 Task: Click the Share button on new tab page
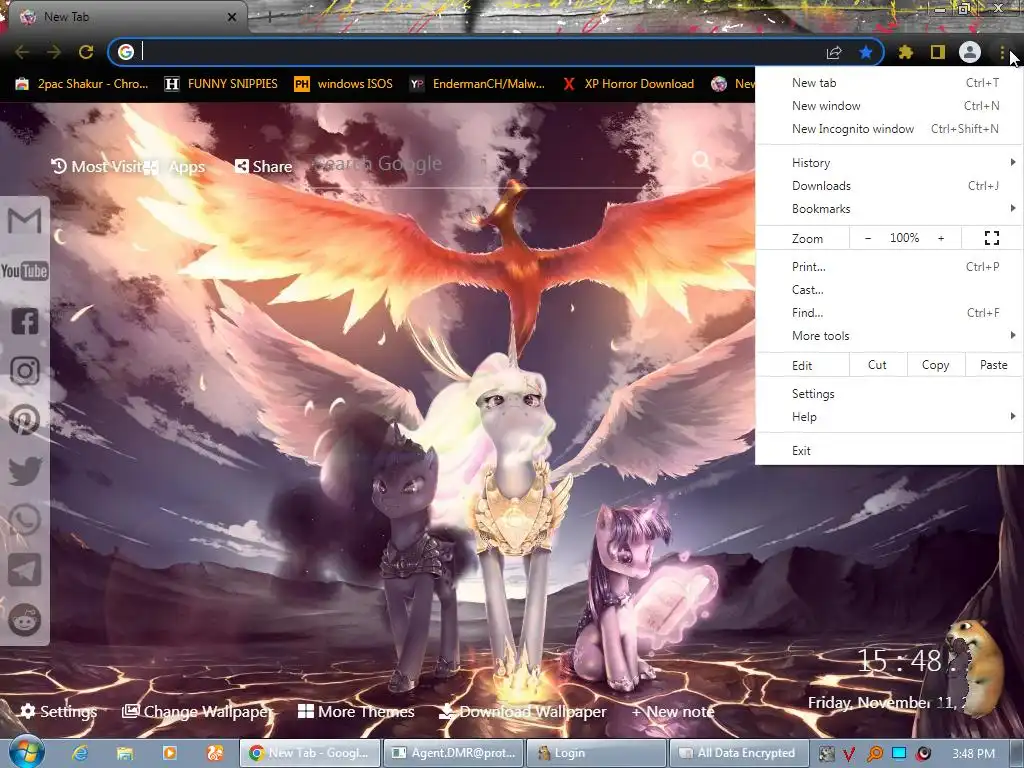(x=264, y=167)
